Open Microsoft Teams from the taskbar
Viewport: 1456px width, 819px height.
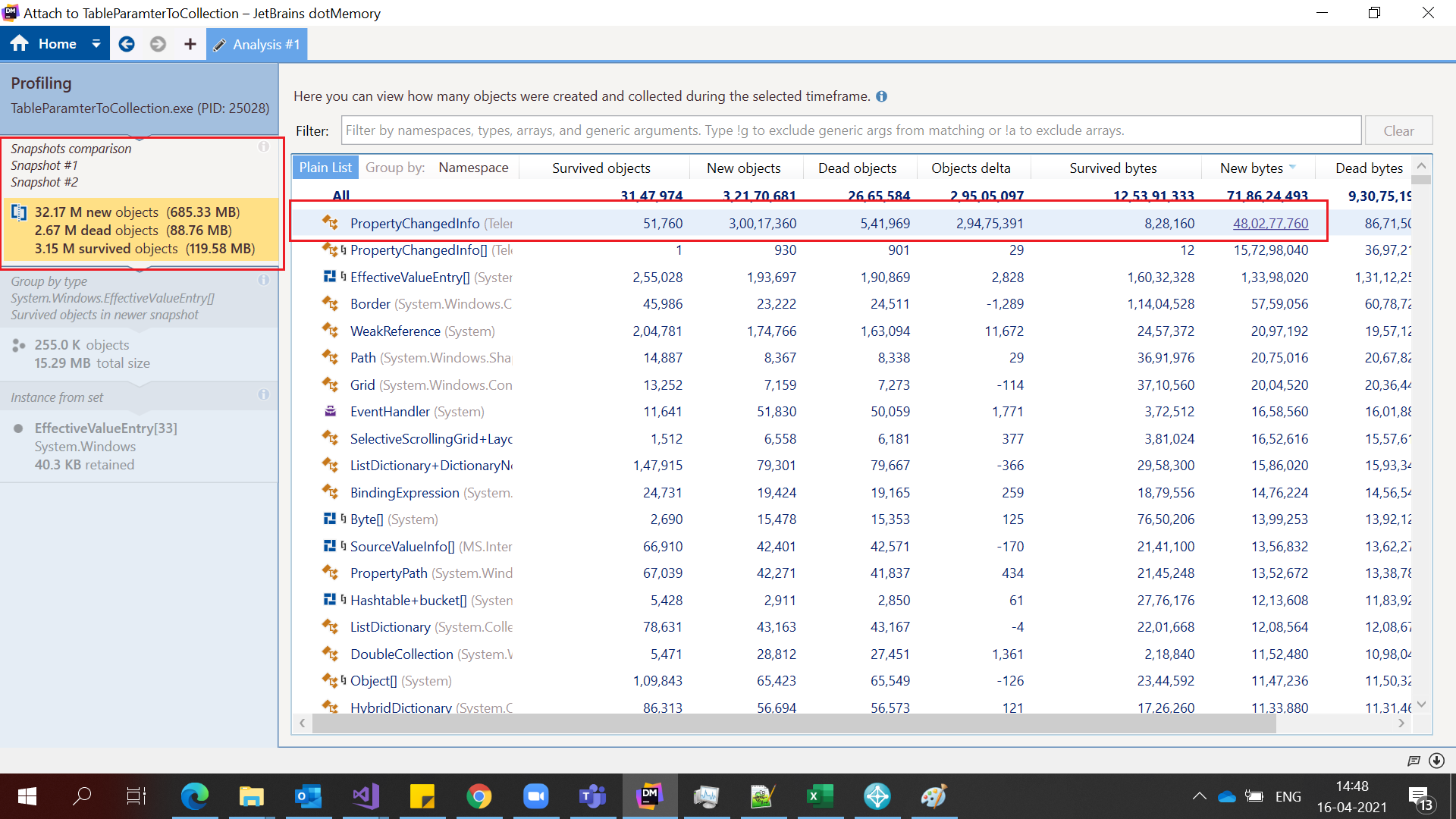pyautogui.click(x=592, y=796)
